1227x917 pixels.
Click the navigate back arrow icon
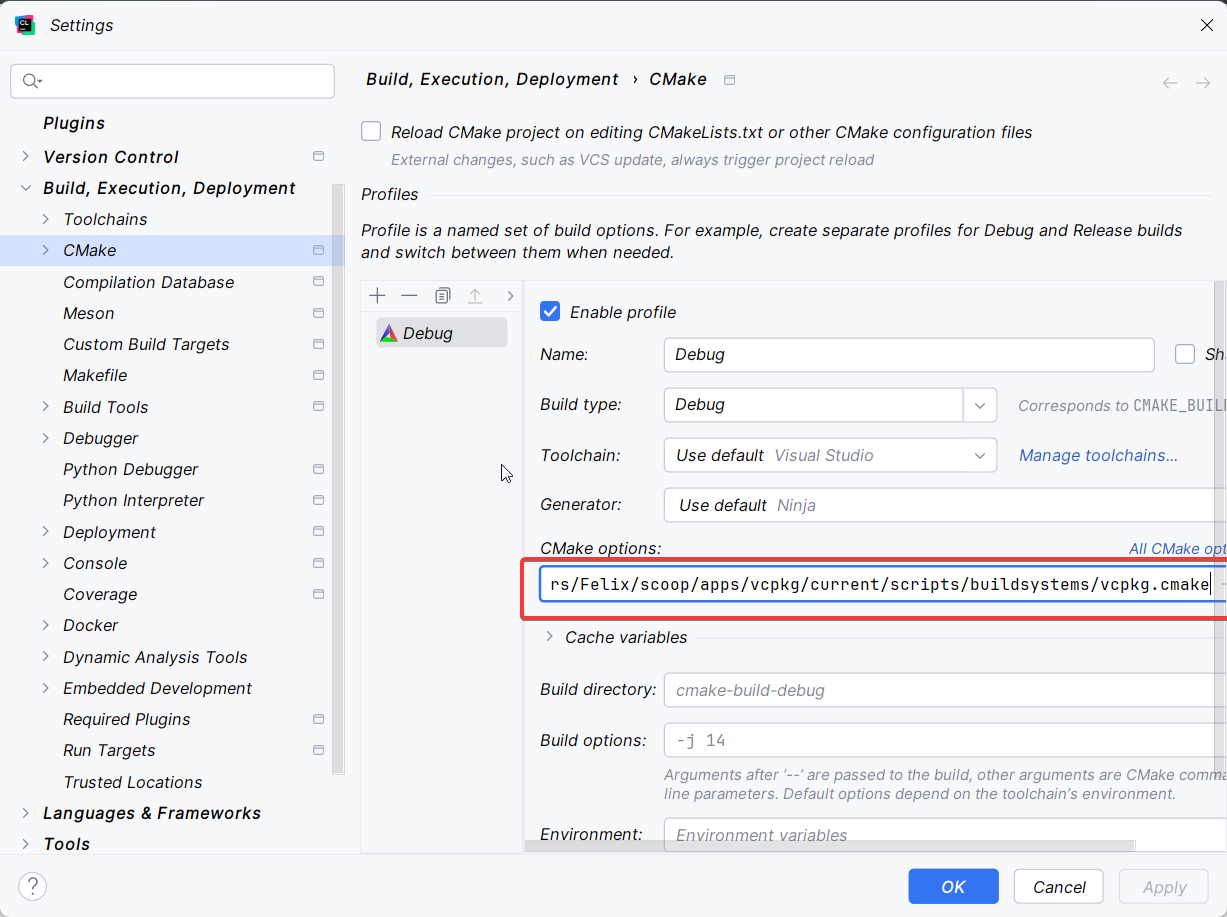point(1169,83)
